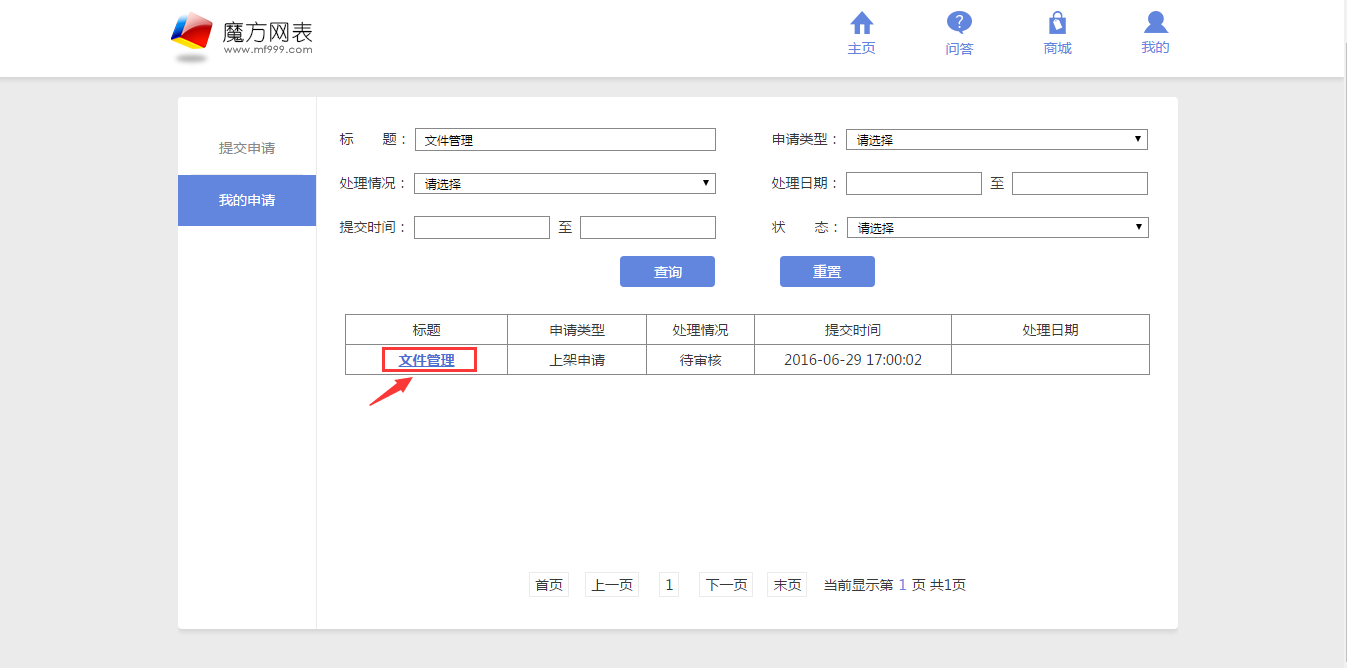Screen dimensions: 1347x668
Task: Click the 处理日期 start date field
Action: 914,184
